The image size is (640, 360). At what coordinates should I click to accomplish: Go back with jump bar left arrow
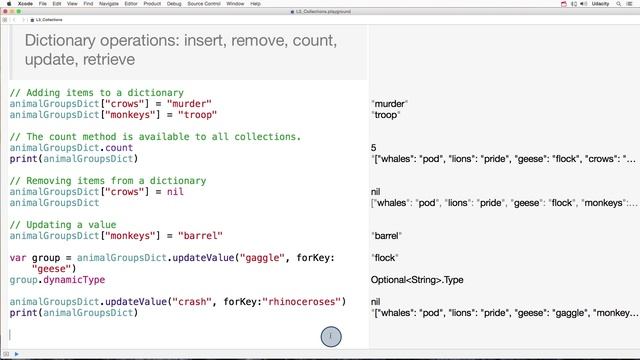[14, 20]
